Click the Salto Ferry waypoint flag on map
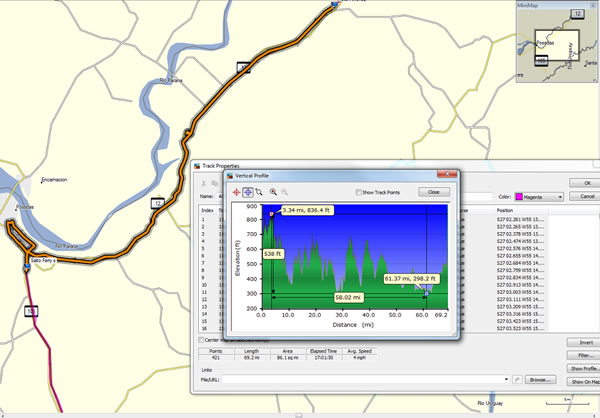600x418 pixels. tap(27, 265)
